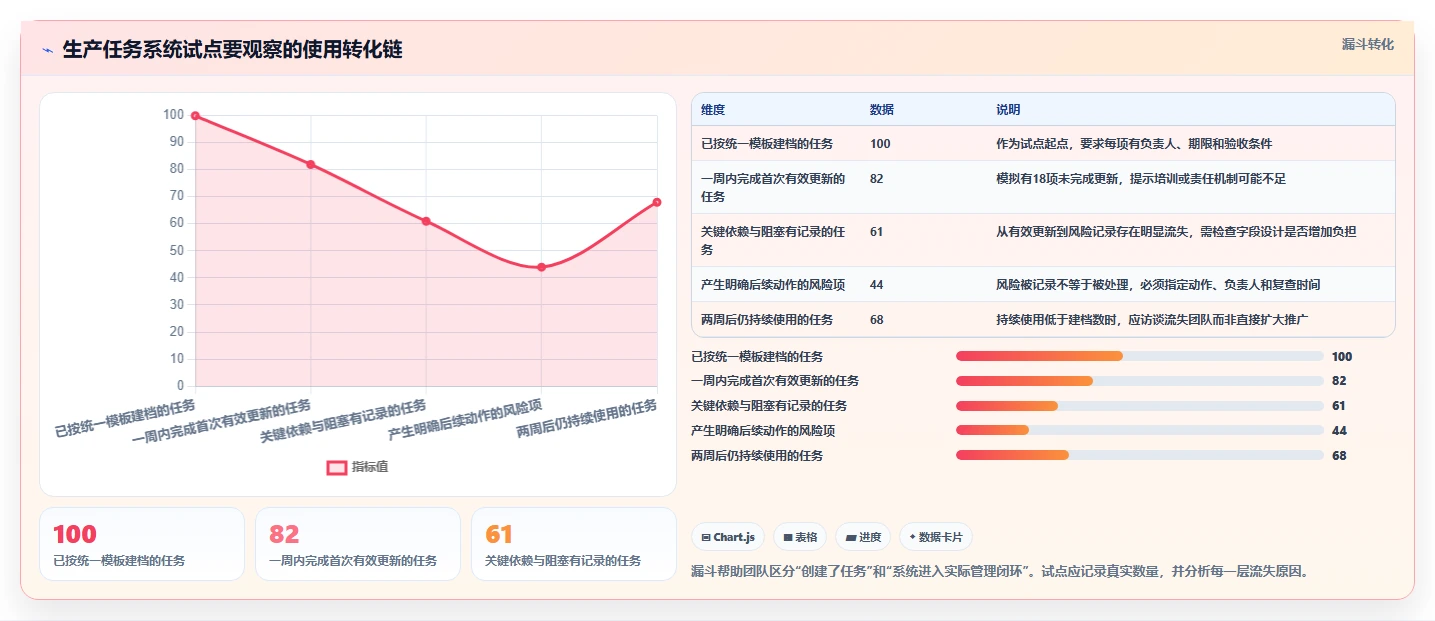Click the table value 61

(877, 232)
